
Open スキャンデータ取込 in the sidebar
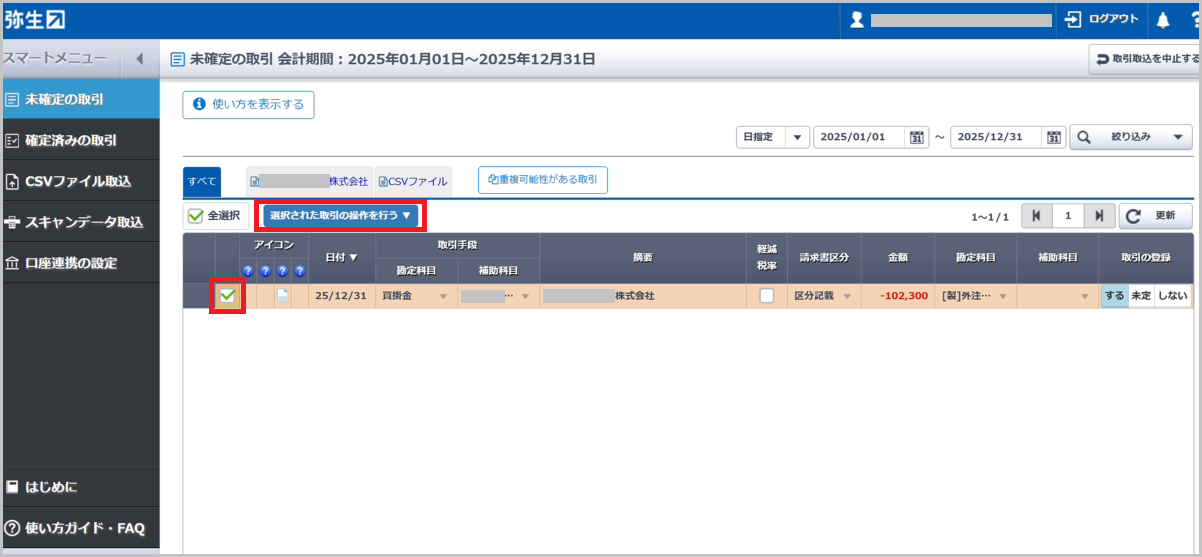pos(80,222)
